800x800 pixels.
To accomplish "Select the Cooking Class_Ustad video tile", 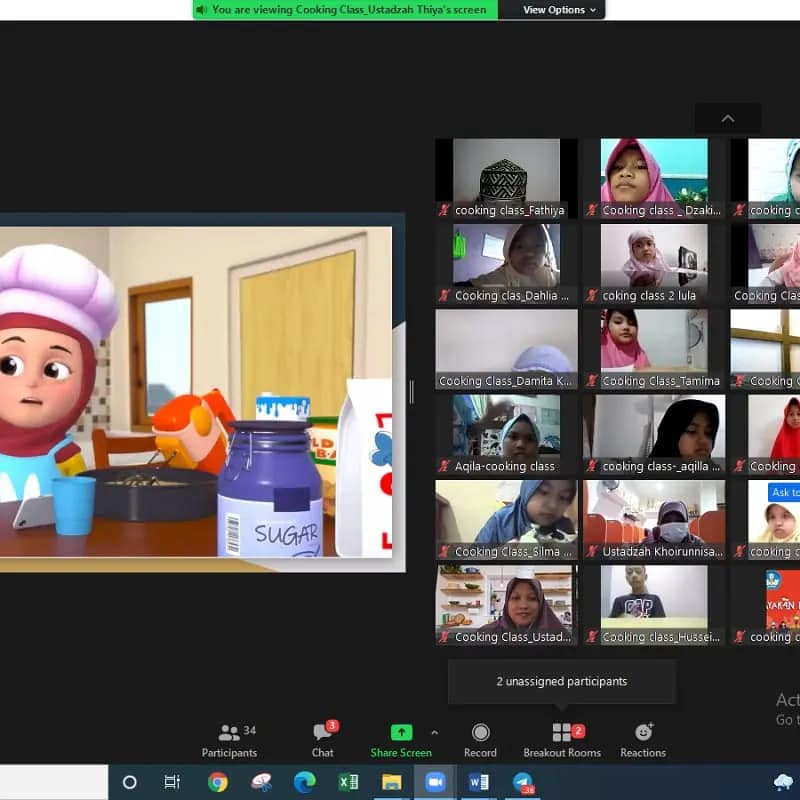I will (x=506, y=605).
